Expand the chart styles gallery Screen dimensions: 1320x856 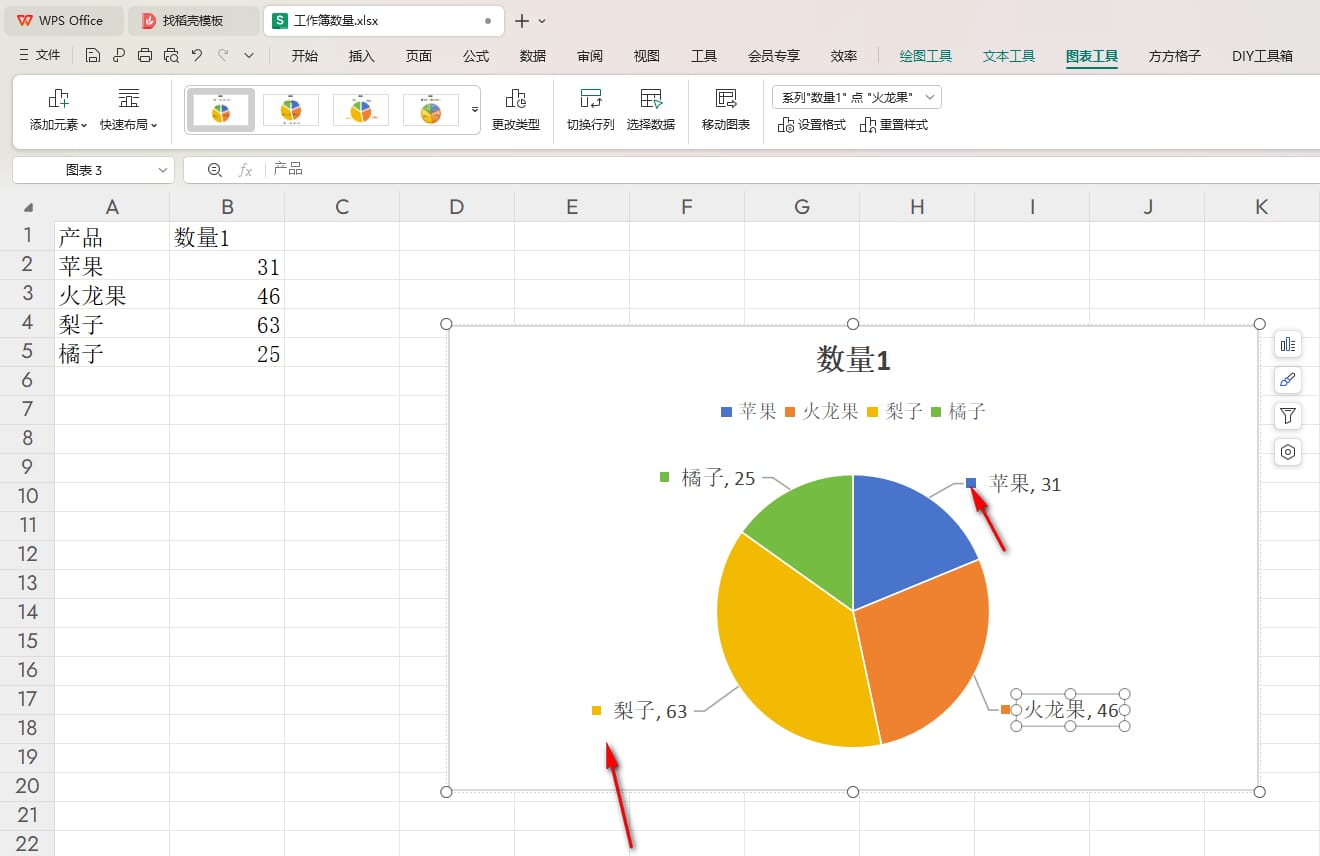click(x=475, y=110)
